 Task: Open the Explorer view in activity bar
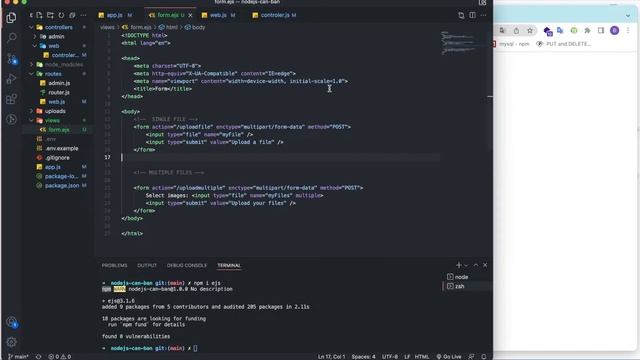tap(11, 18)
